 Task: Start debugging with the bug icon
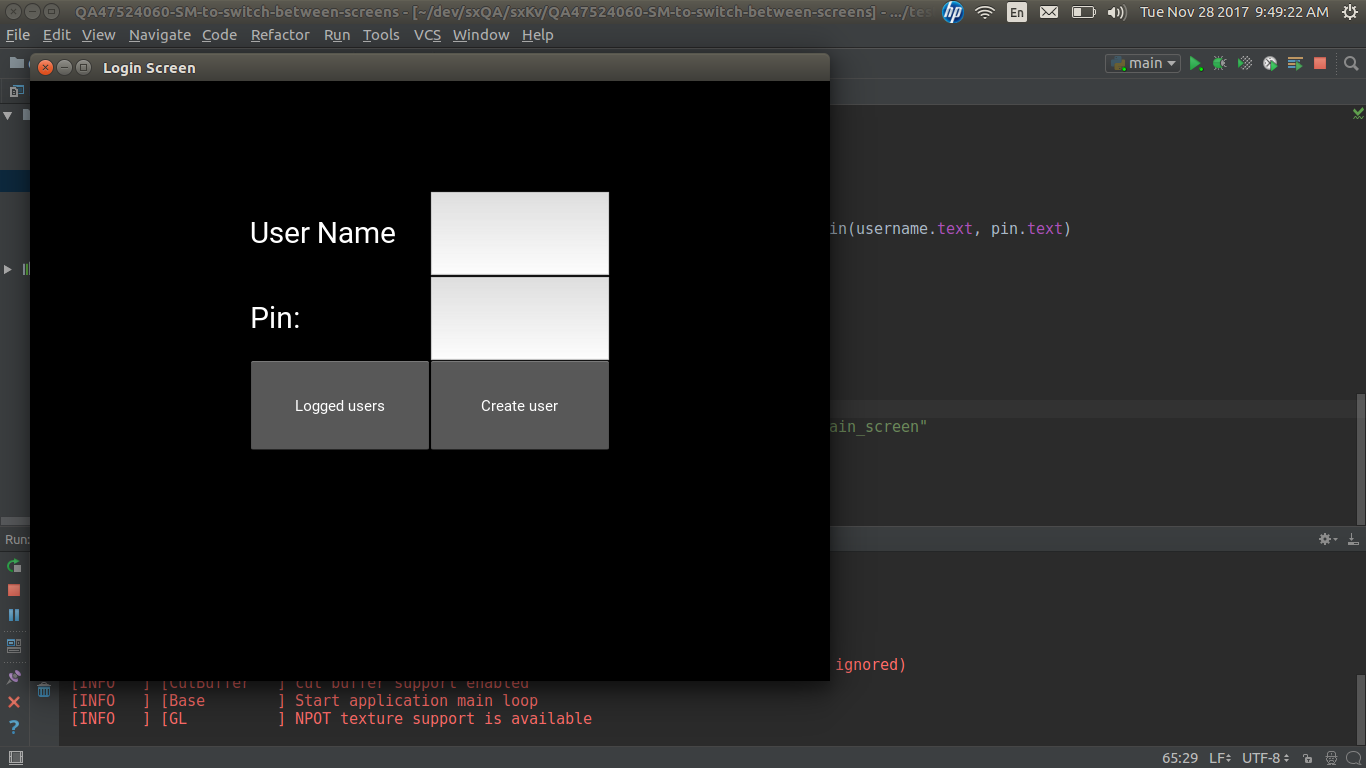coord(1220,63)
